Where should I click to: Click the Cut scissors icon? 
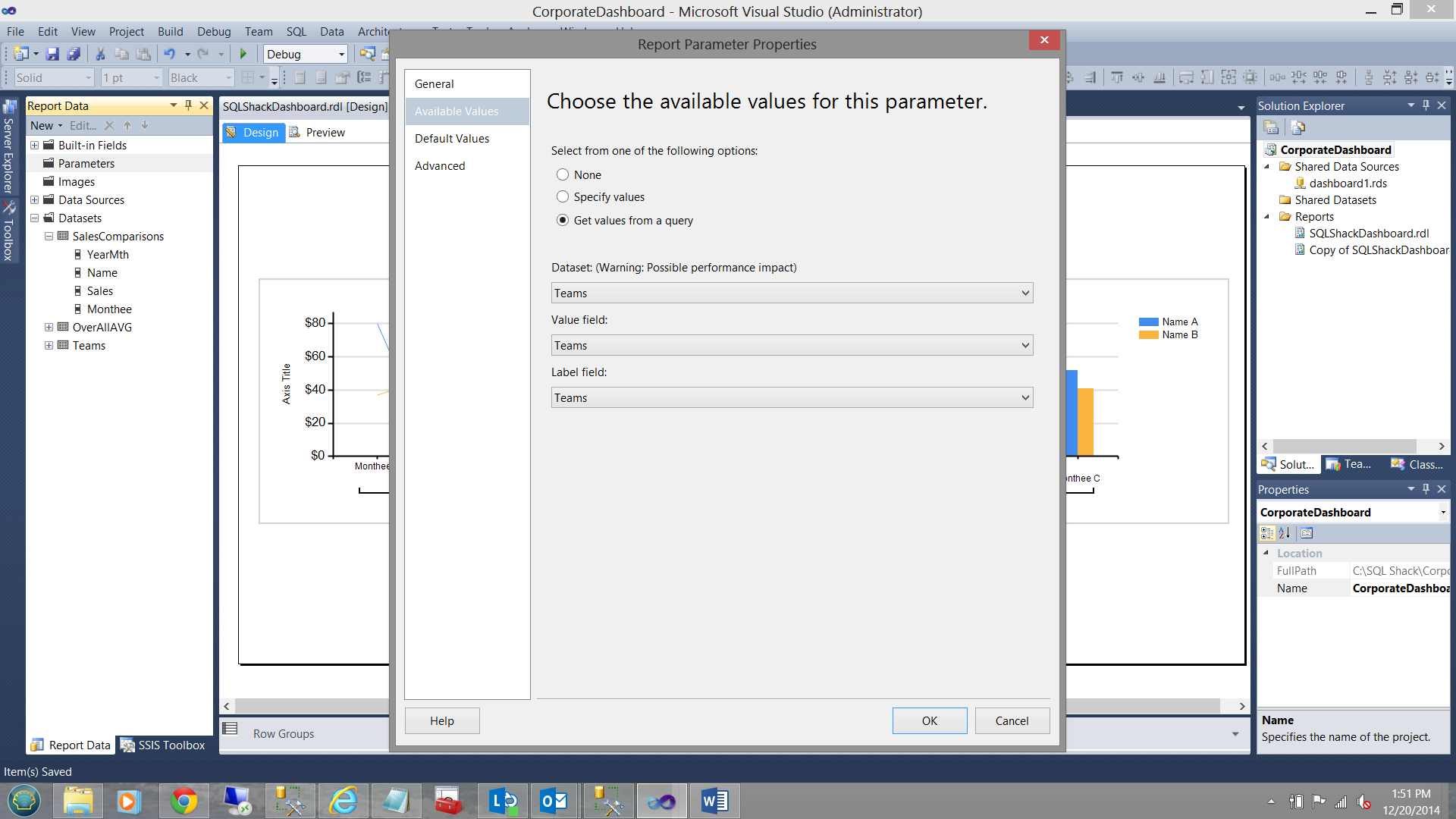point(99,54)
